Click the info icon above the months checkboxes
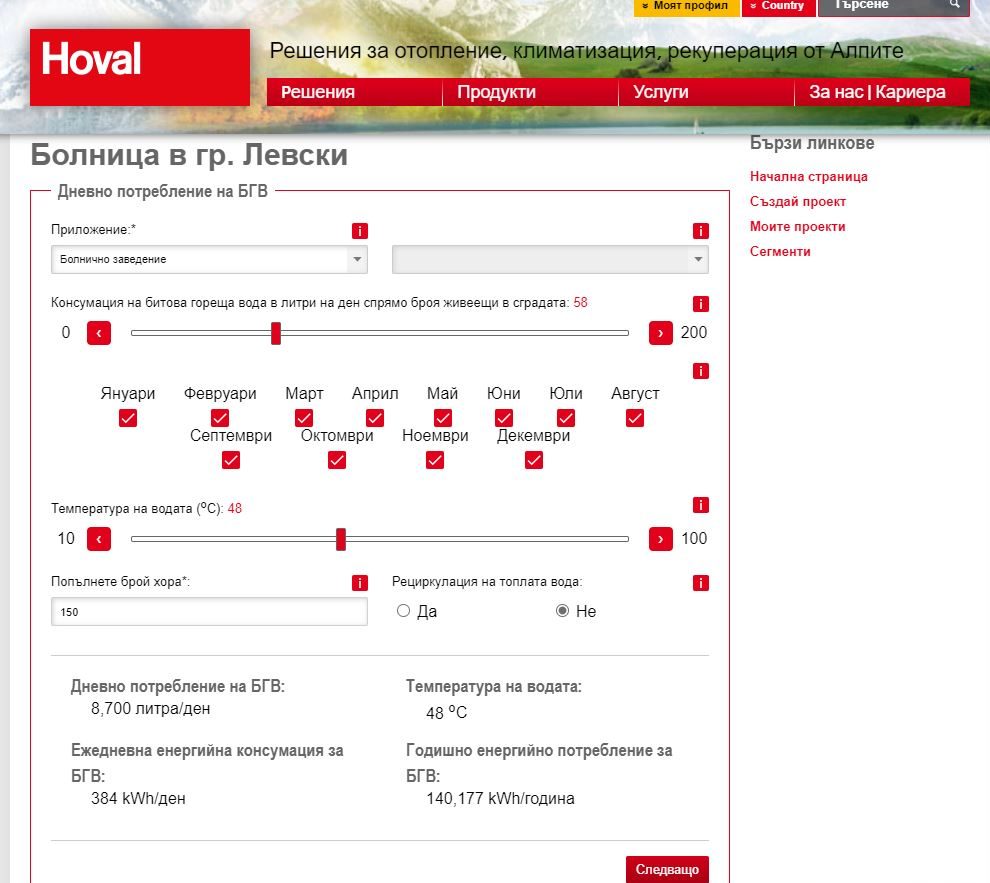Viewport: 990px width, 883px height. tap(700, 371)
